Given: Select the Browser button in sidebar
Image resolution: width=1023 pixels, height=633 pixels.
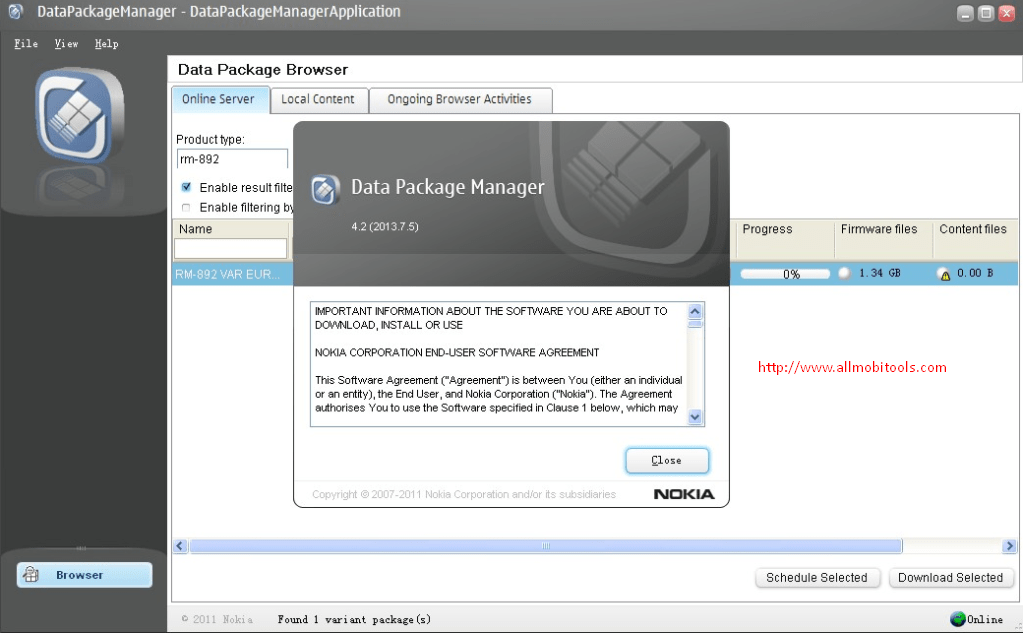Looking at the screenshot, I should (x=84, y=575).
